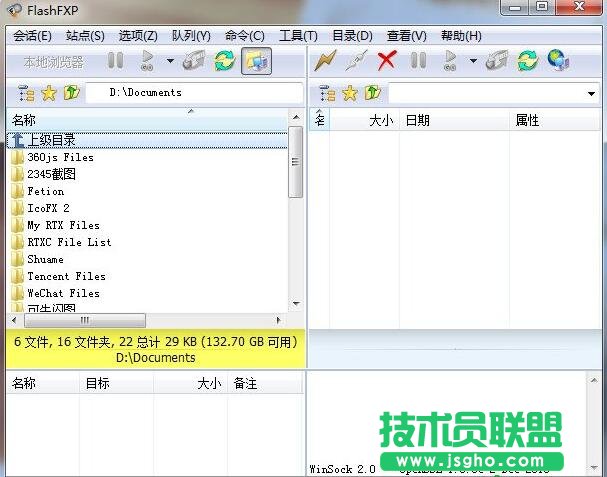The height and width of the screenshot is (477, 607).
Task: Click the disconnect plug icon
Action: [357, 61]
